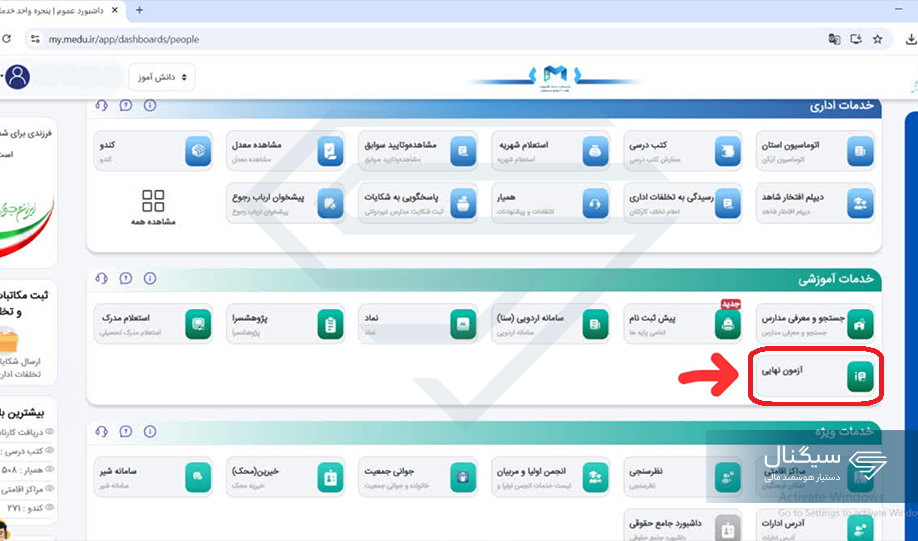Click info icon in خدمات ویژه header
The image size is (918, 541).
click(x=150, y=432)
